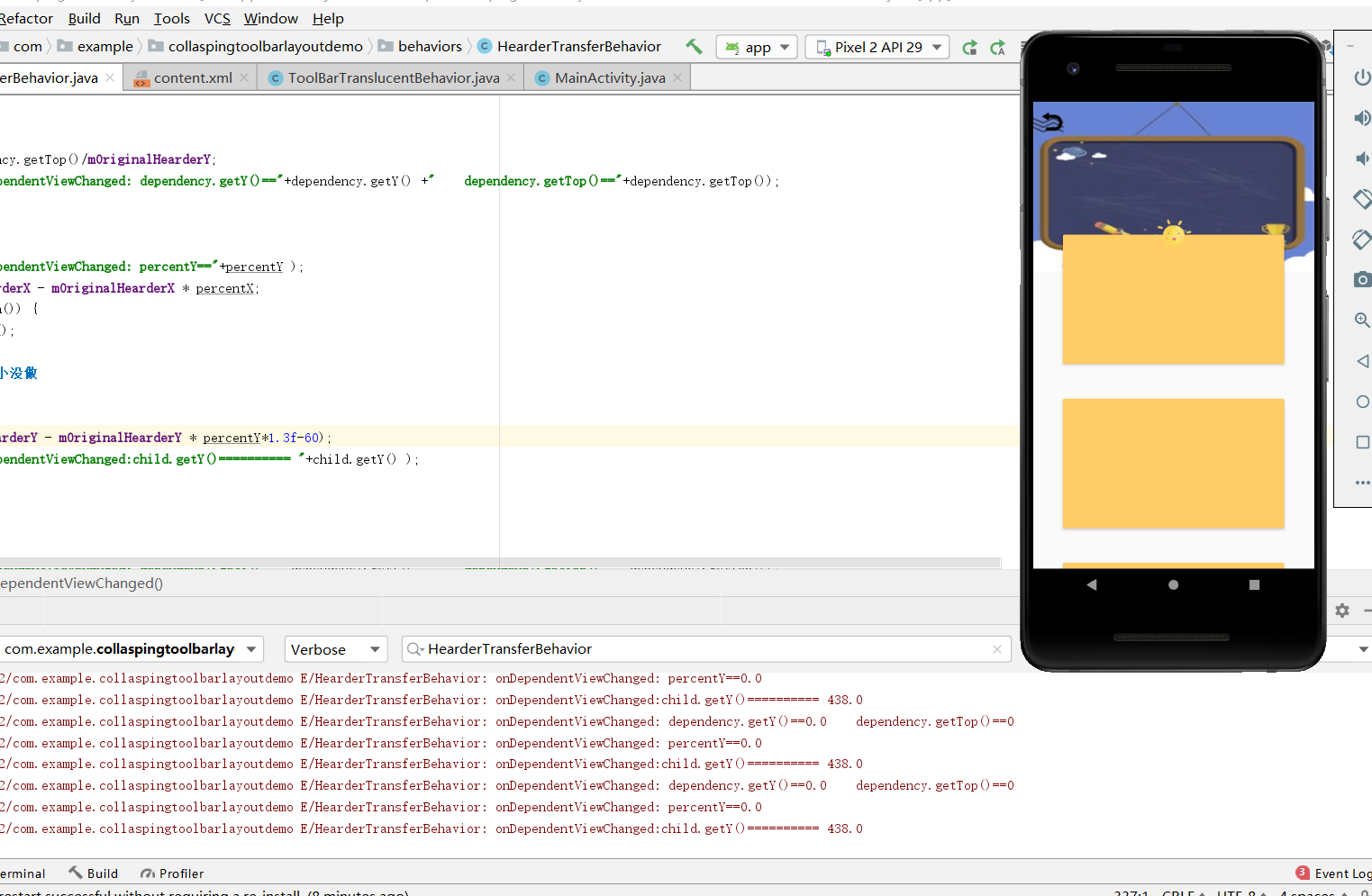Image resolution: width=1372 pixels, height=896 pixels.
Task: Close the MainActivity.java tab
Action: [677, 77]
